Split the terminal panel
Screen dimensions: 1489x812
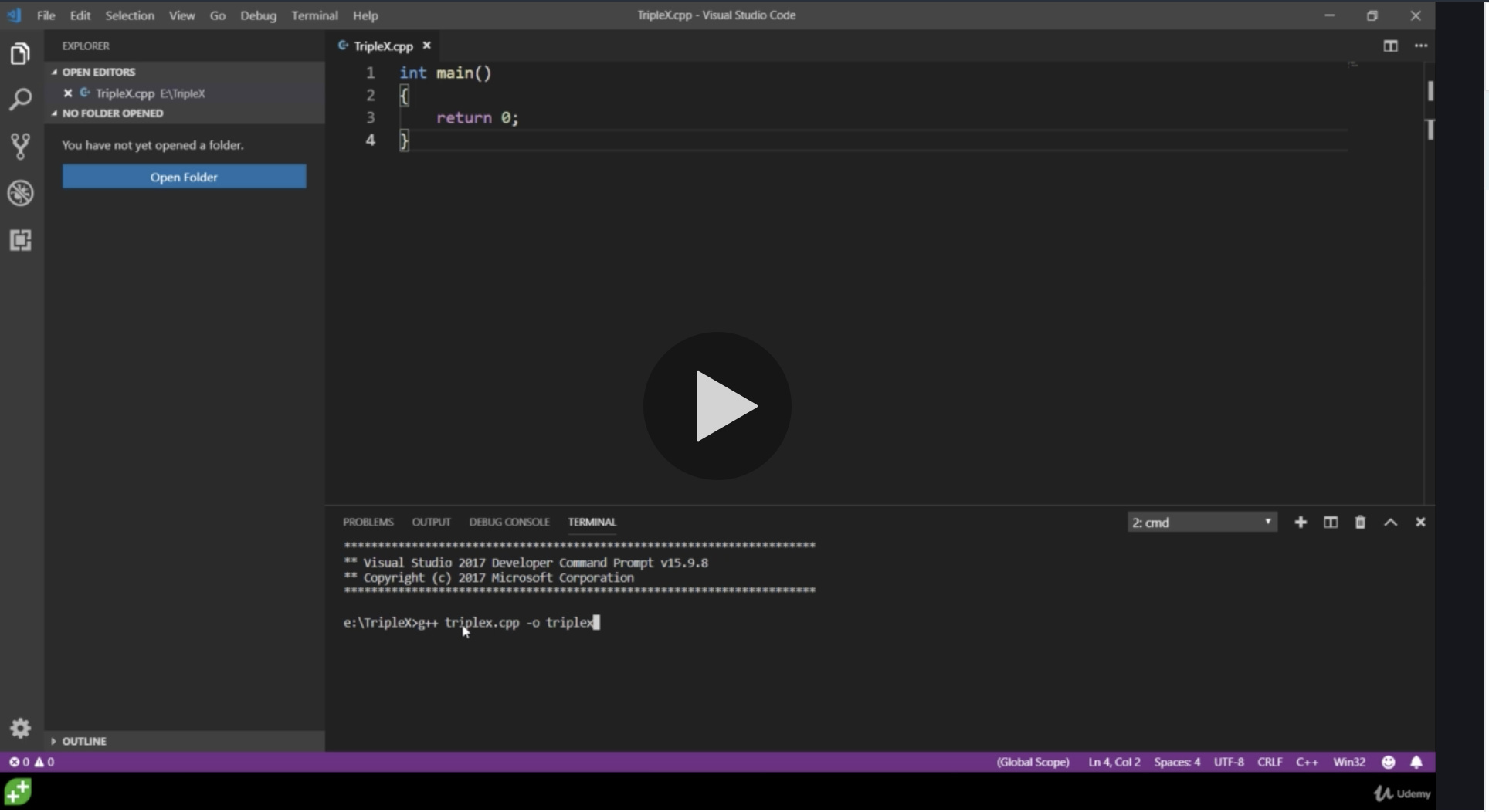[x=1331, y=523]
